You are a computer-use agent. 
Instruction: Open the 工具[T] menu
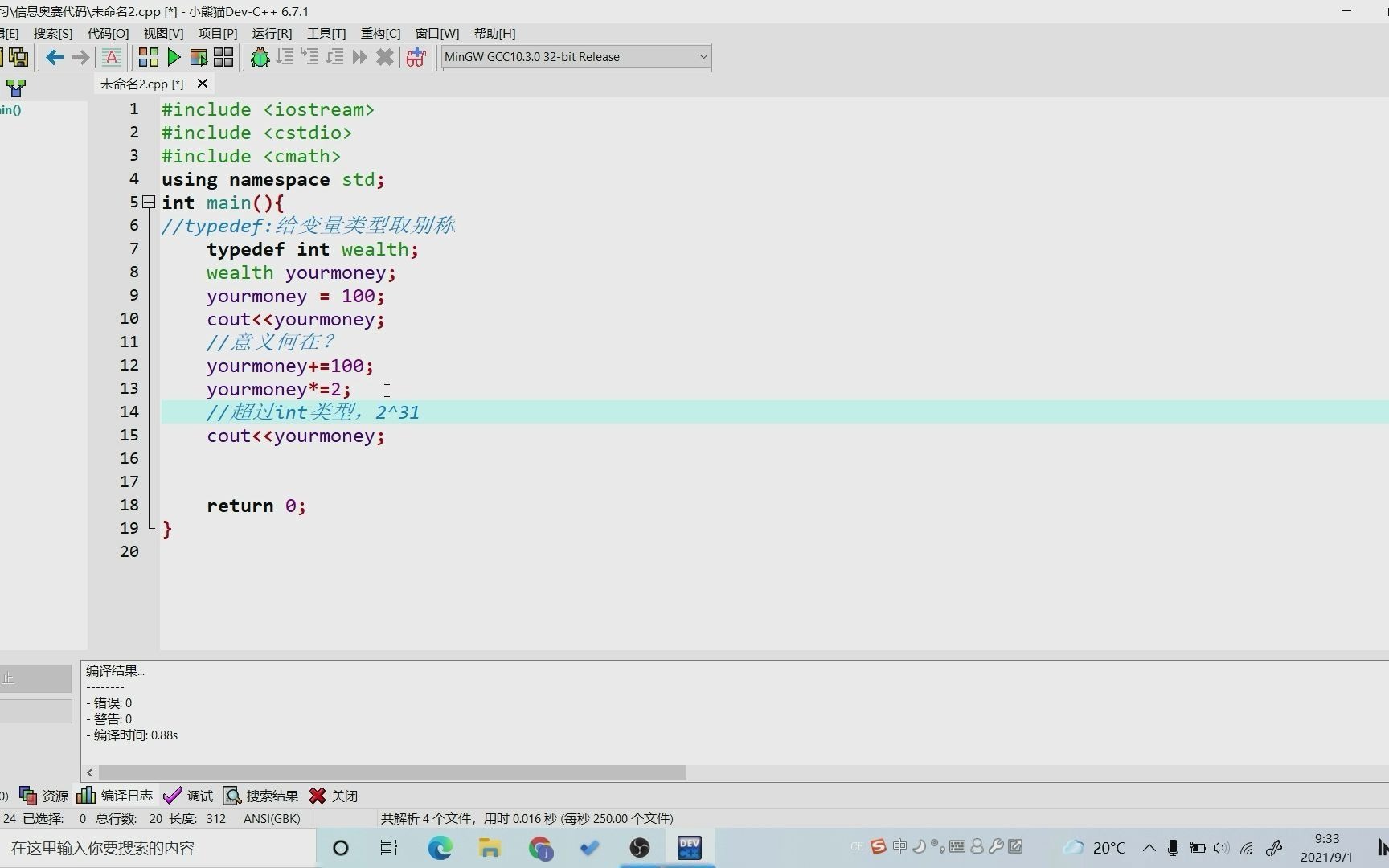coord(326,33)
